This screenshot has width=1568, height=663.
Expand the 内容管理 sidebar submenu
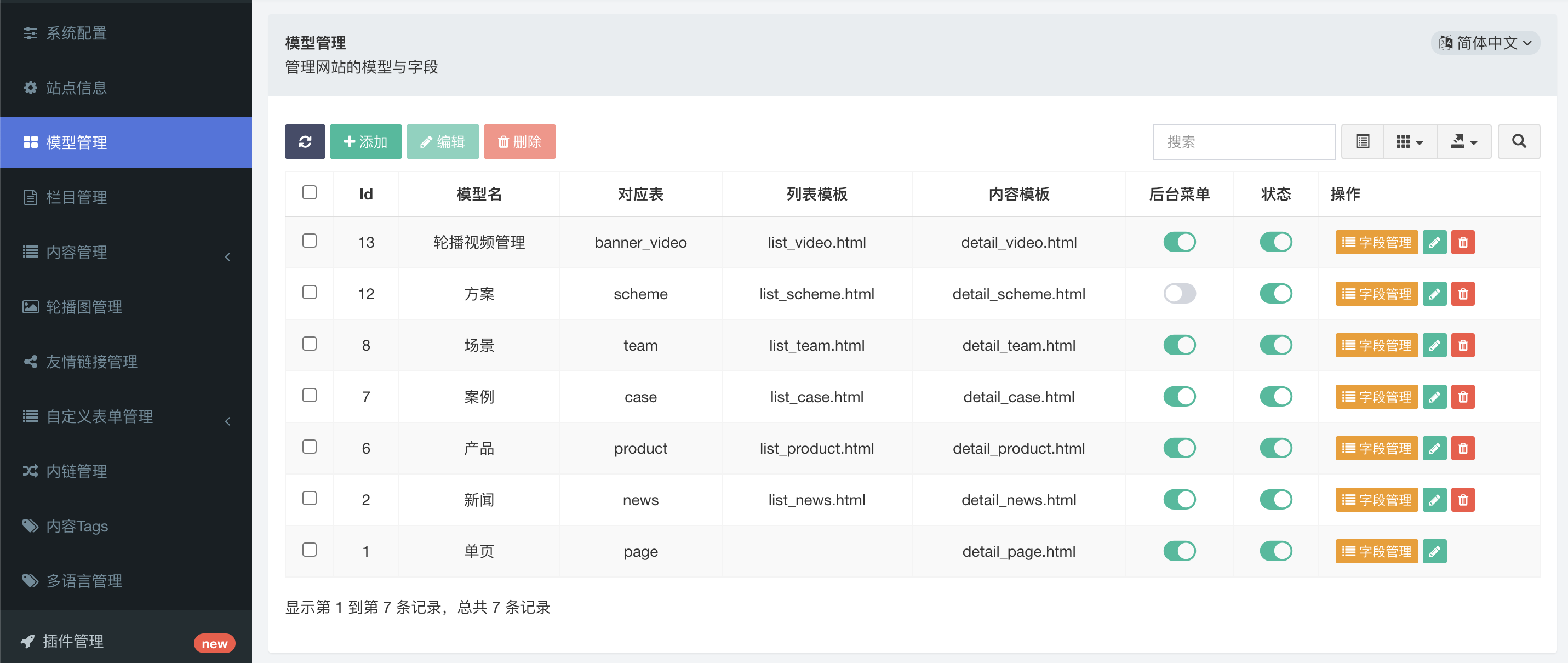pyautogui.click(x=126, y=252)
